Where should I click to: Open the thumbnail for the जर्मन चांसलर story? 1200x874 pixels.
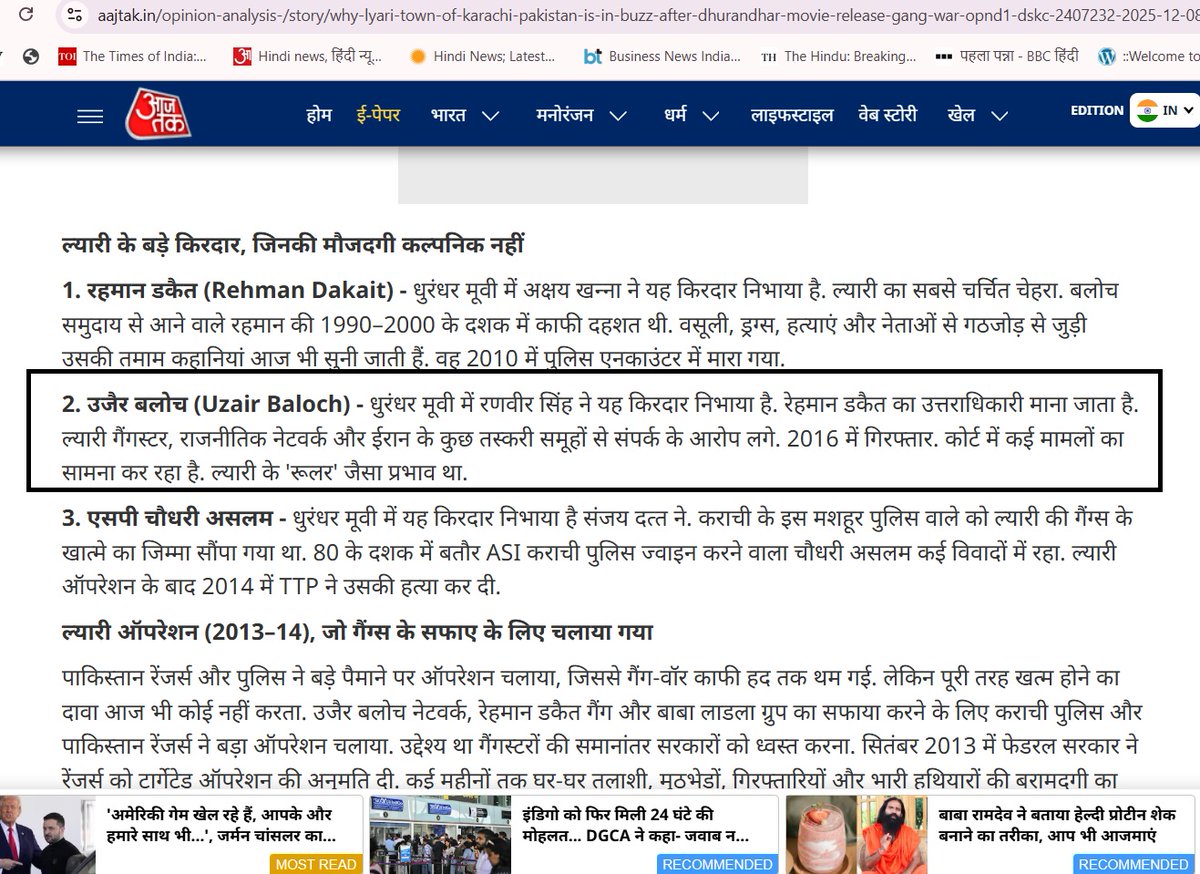coord(48,835)
